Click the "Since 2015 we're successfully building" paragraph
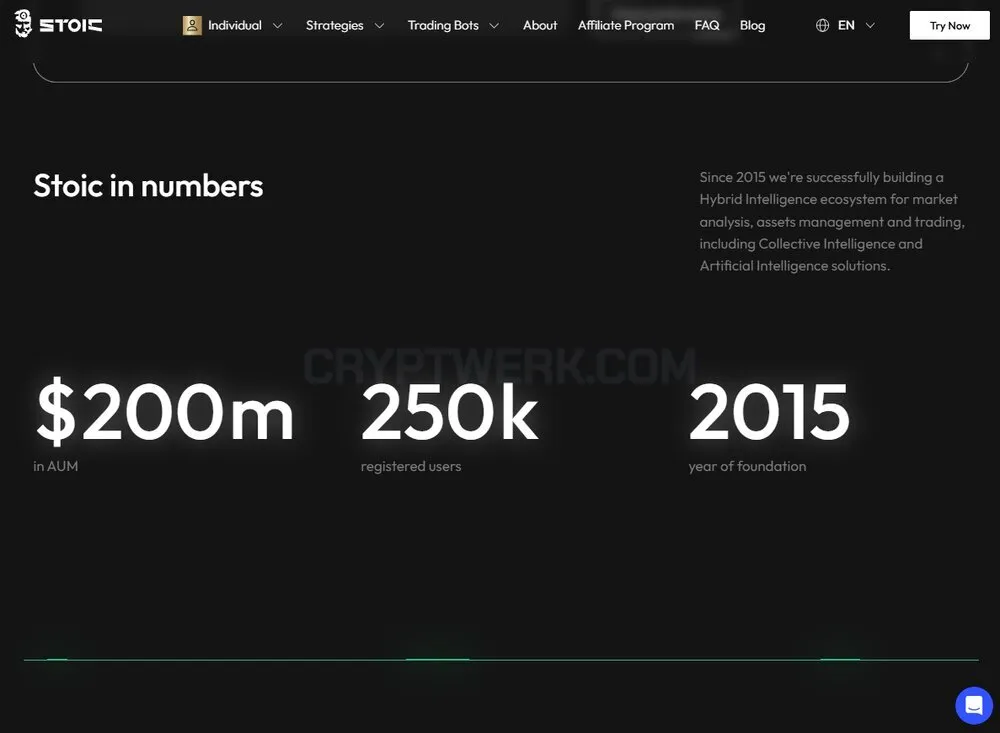 832,221
